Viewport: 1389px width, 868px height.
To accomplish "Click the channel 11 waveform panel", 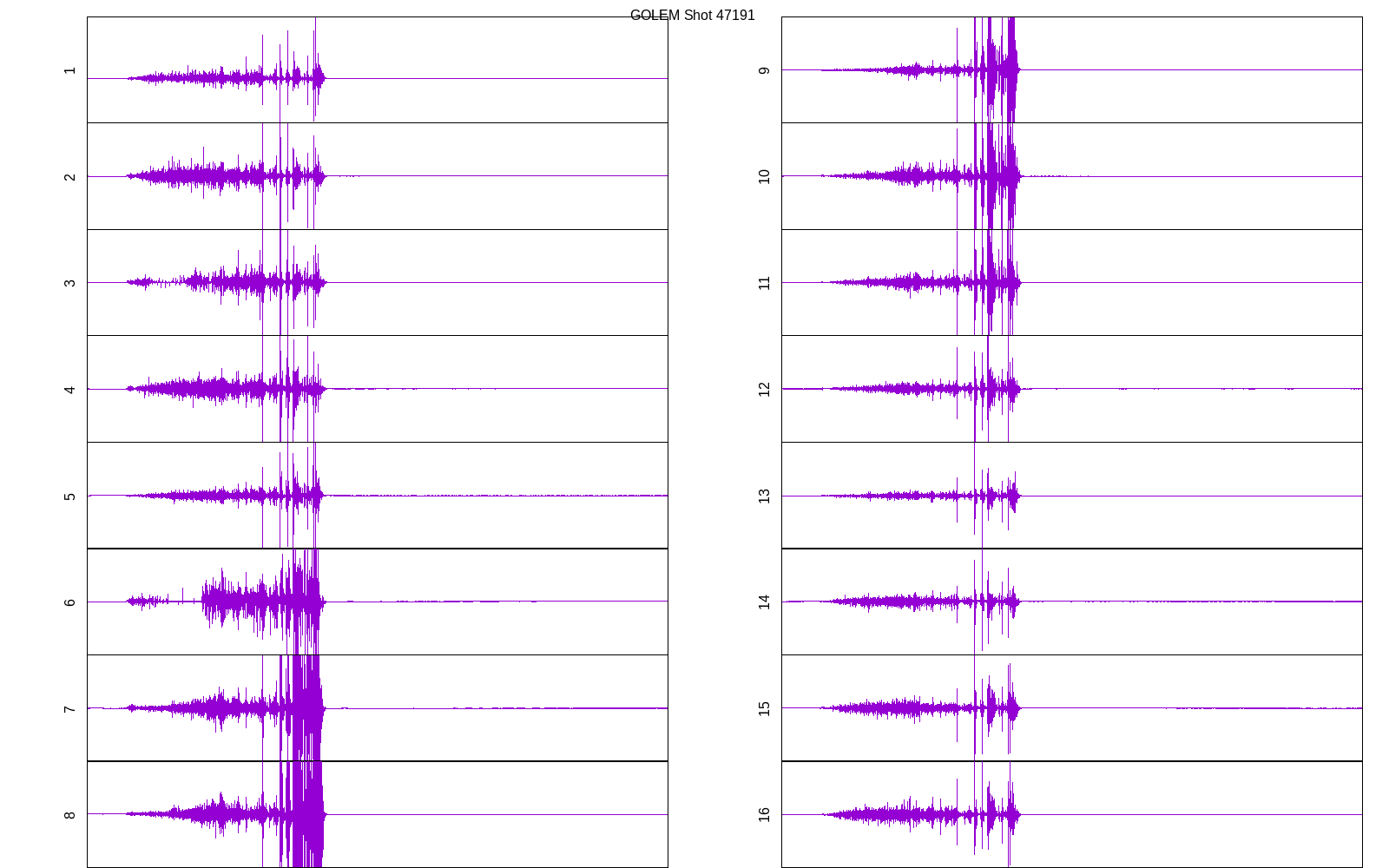I will click(x=1072, y=283).
